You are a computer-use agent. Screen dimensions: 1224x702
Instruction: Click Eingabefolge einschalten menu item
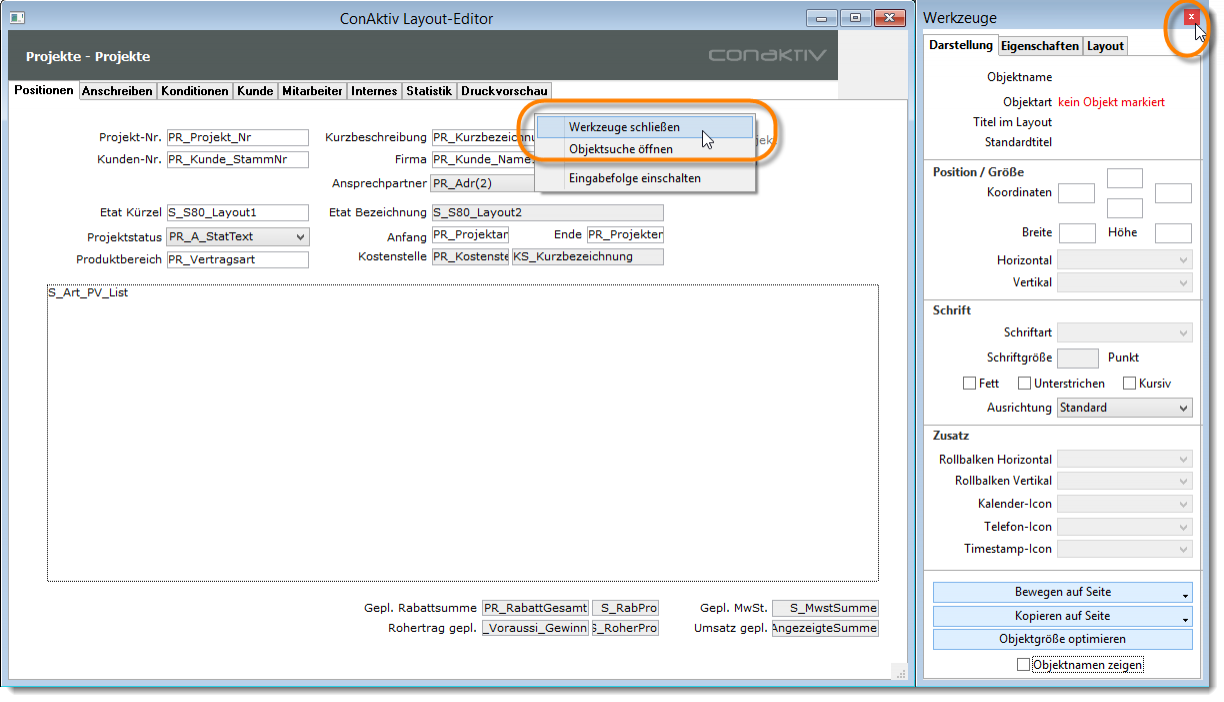pos(634,178)
